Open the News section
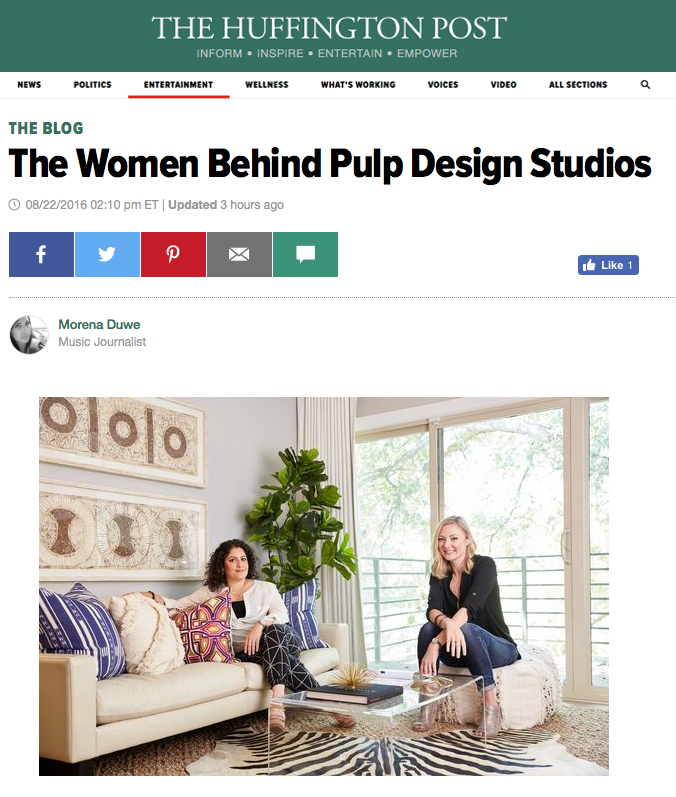This screenshot has width=676, height=797. tap(29, 85)
